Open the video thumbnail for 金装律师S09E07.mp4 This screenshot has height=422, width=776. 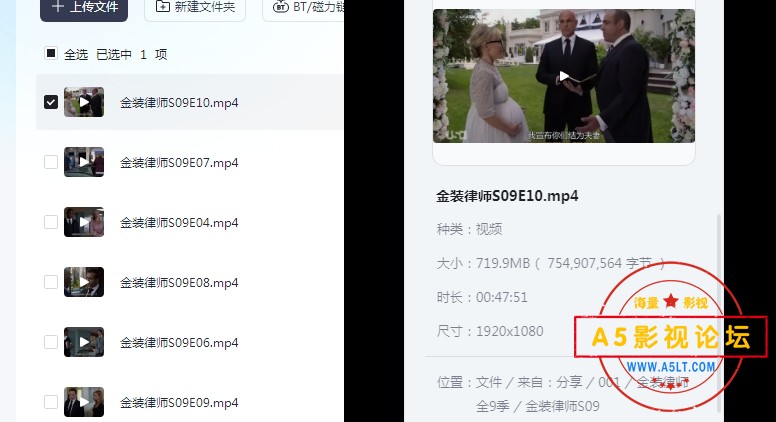[x=84, y=162]
